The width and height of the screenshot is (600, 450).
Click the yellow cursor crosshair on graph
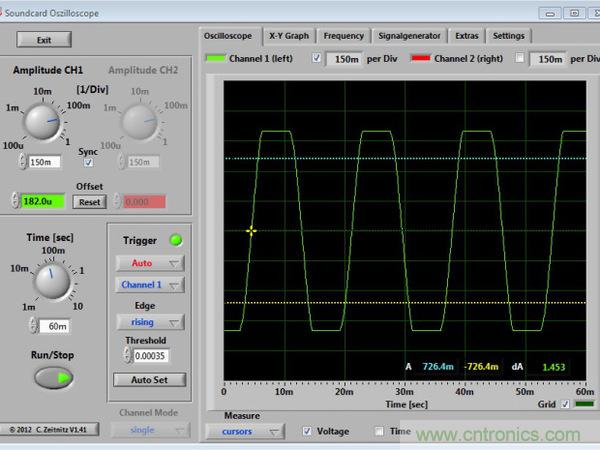tap(251, 230)
